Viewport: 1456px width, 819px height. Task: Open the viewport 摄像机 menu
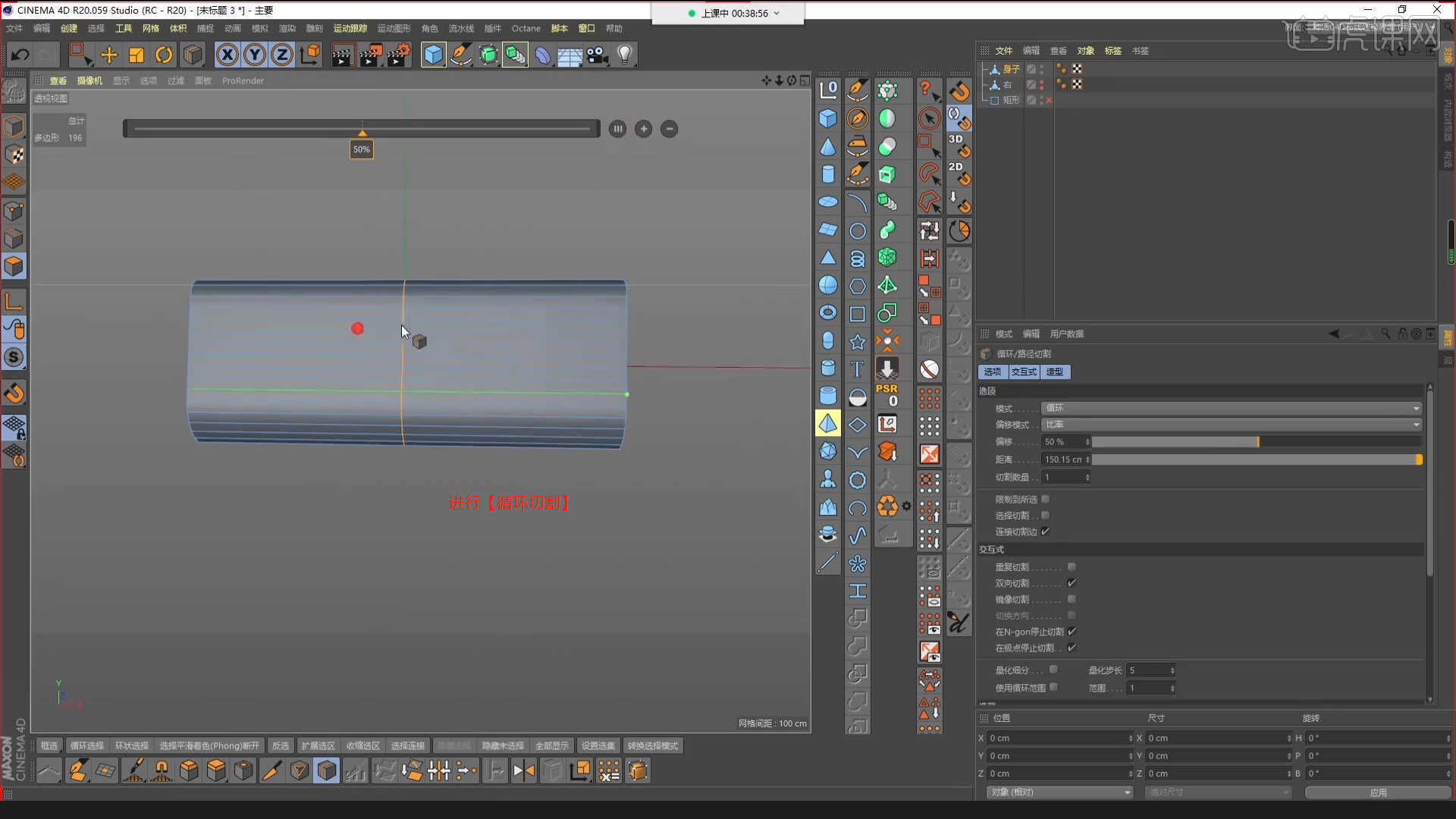89,80
